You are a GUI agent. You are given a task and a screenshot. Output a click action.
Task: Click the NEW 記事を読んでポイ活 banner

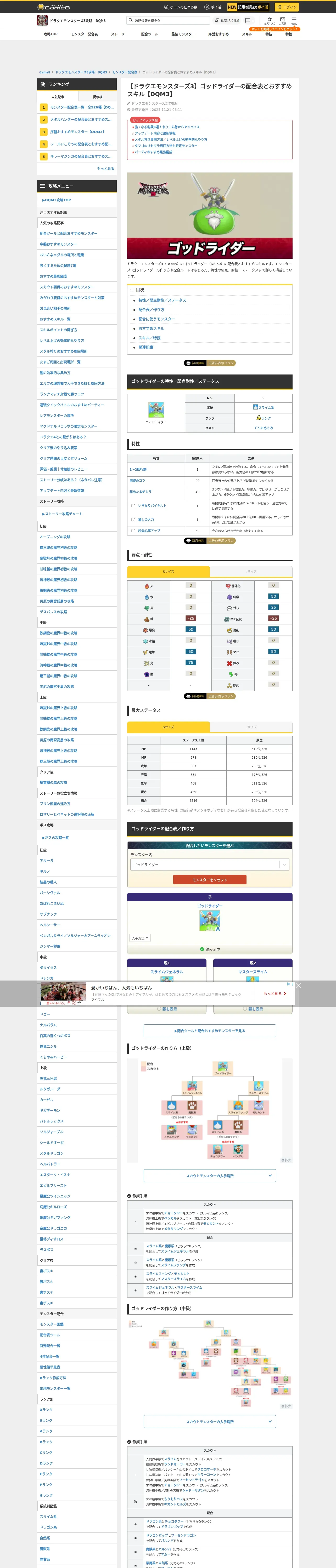(x=248, y=7)
